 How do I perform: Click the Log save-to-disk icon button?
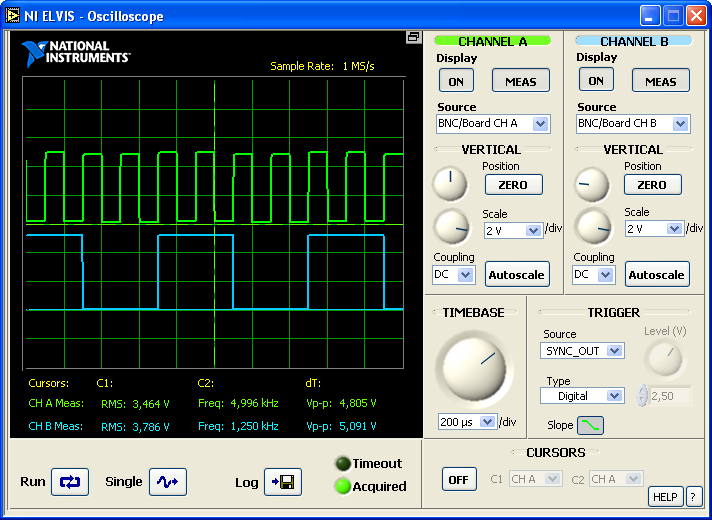[283, 482]
